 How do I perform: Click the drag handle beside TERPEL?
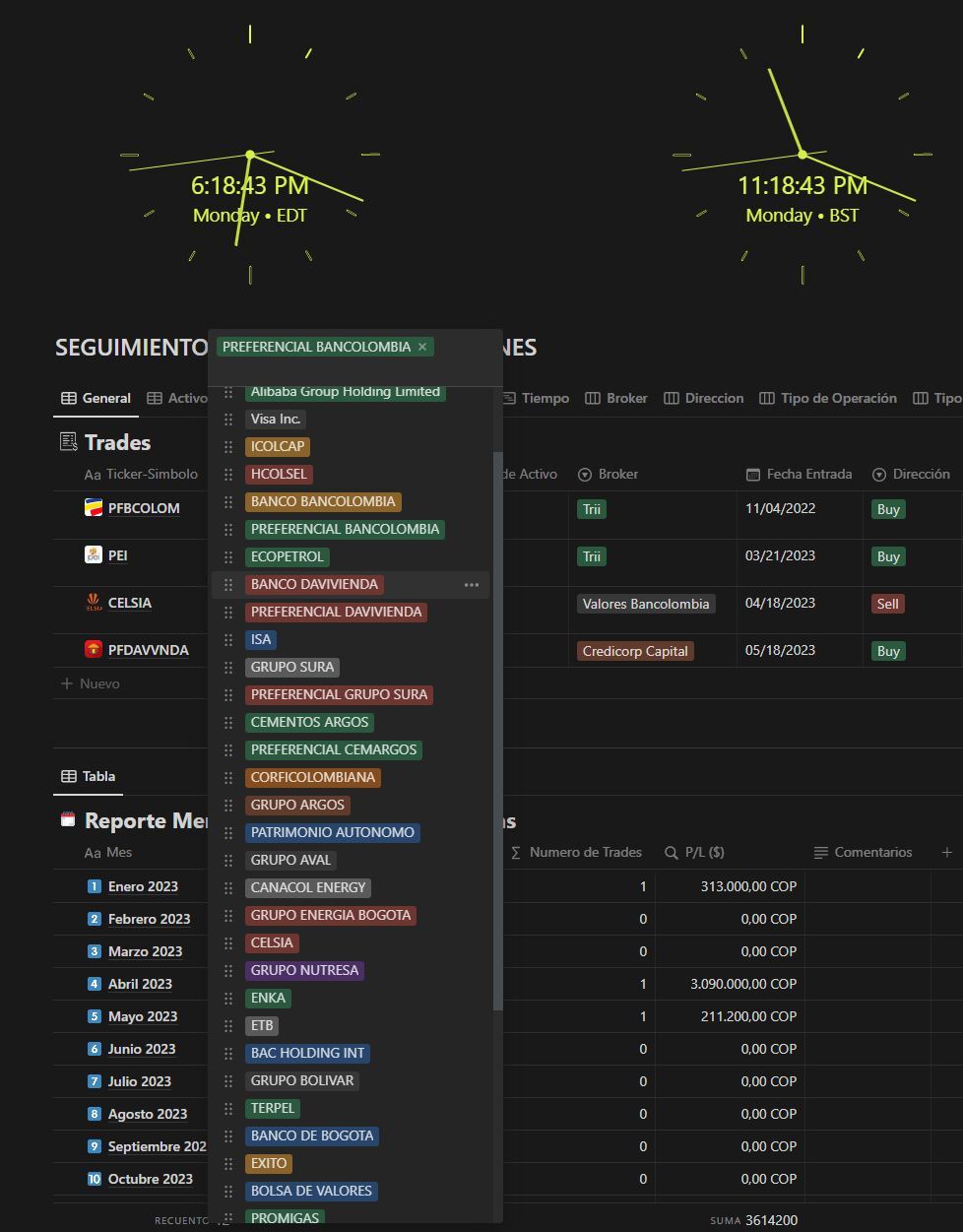(x=228, y=1108)
